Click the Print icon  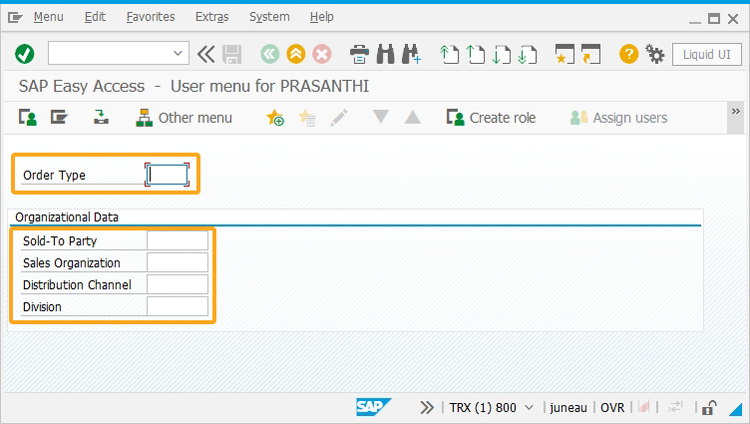tap(359, 54)
